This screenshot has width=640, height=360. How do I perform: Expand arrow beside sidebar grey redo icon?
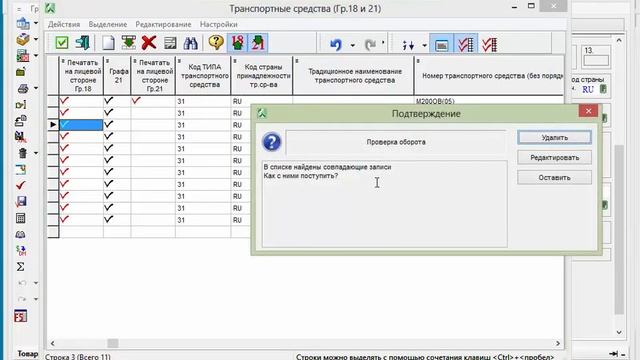pyautogui.click(x=36, y=300)
